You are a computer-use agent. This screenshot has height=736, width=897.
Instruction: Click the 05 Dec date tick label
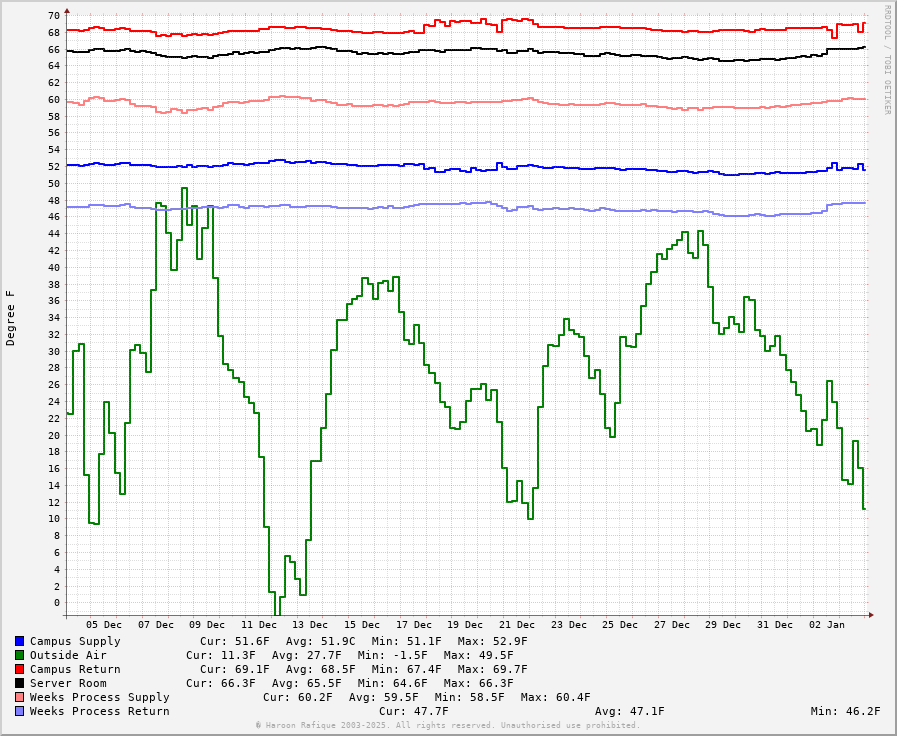pos(104,625)
